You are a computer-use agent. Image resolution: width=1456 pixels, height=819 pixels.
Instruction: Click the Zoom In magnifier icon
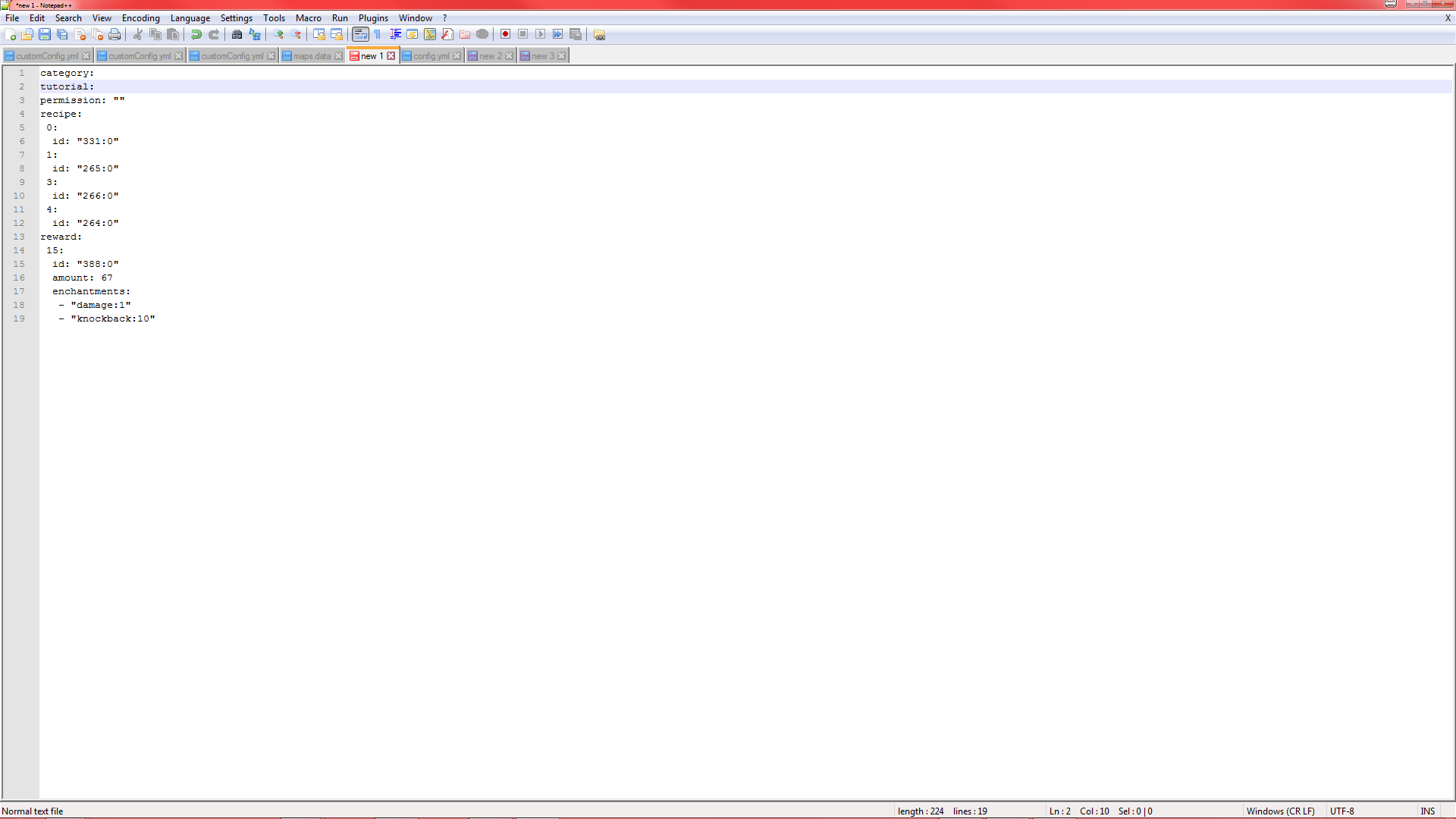pos(278,34)
